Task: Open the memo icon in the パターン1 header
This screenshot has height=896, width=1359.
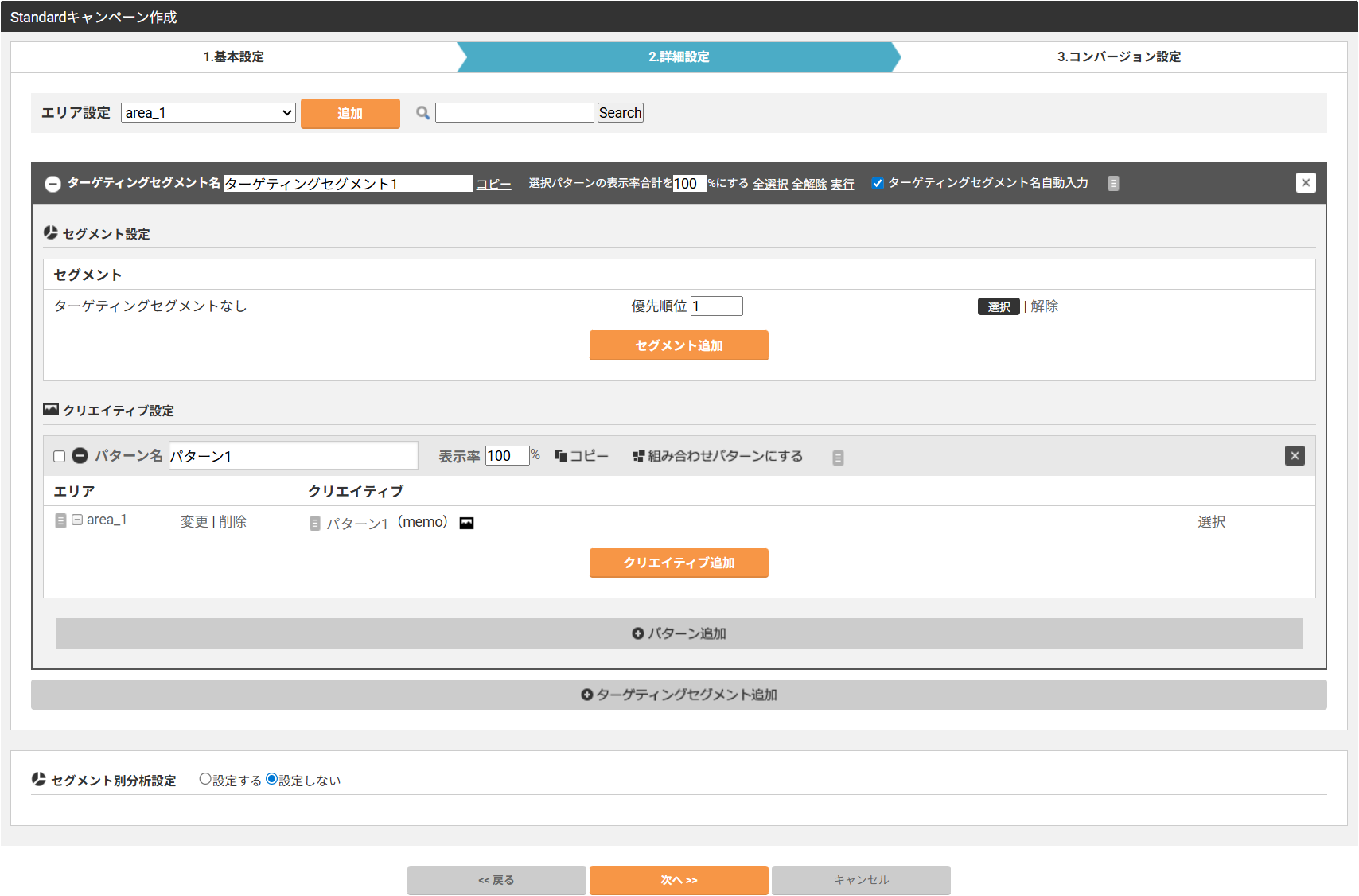Action: point(838,458)
